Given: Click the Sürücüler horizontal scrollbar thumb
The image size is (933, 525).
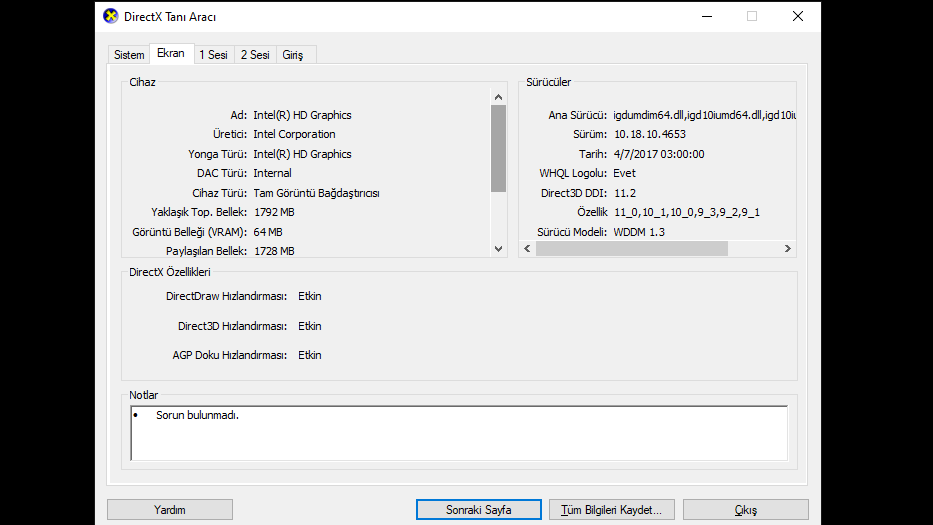Looking at the screenshot, I should coord(632,248).
